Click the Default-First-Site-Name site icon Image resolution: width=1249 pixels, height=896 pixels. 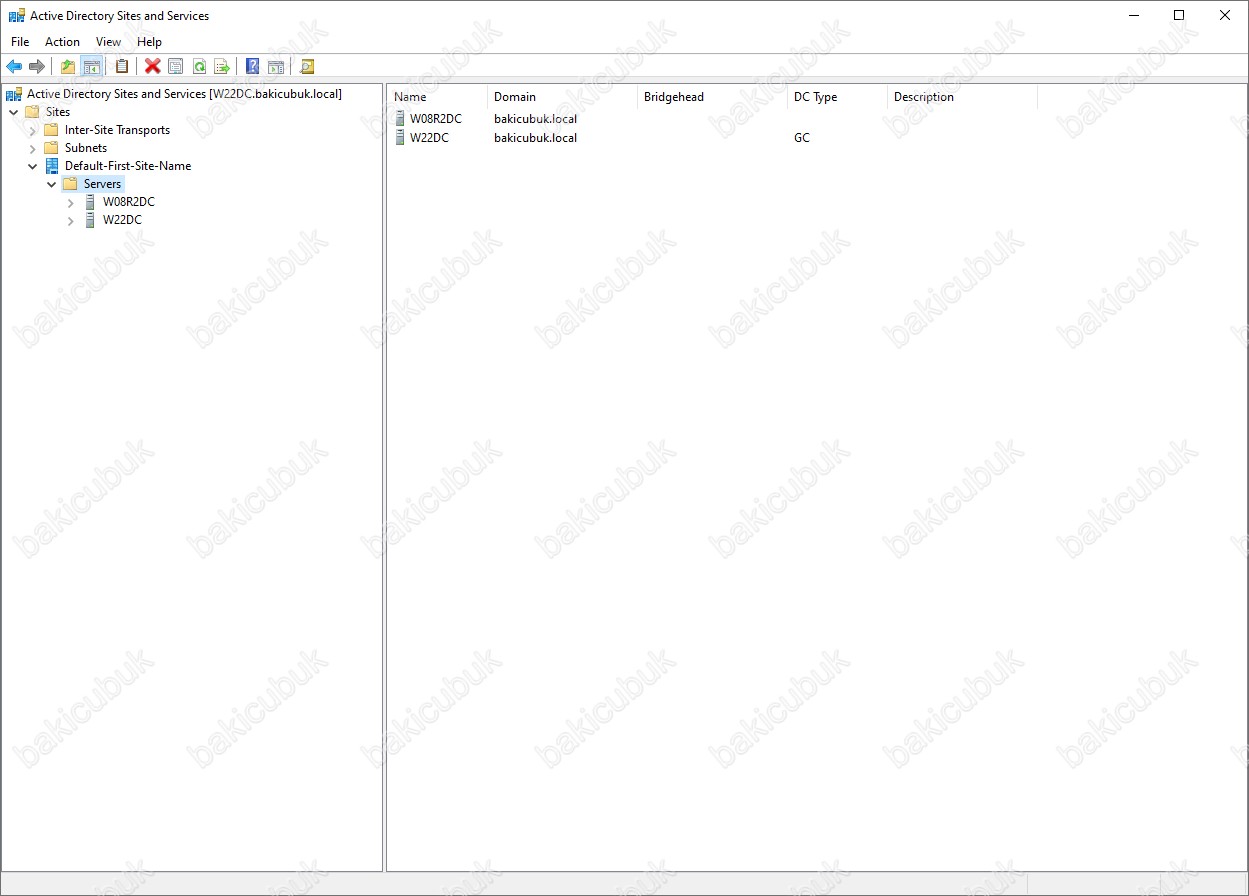tap(52, 166)
